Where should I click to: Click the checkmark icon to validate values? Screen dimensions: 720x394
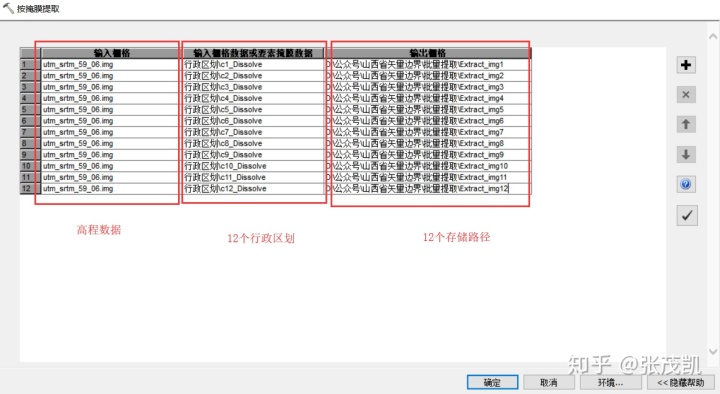(687, 215)
